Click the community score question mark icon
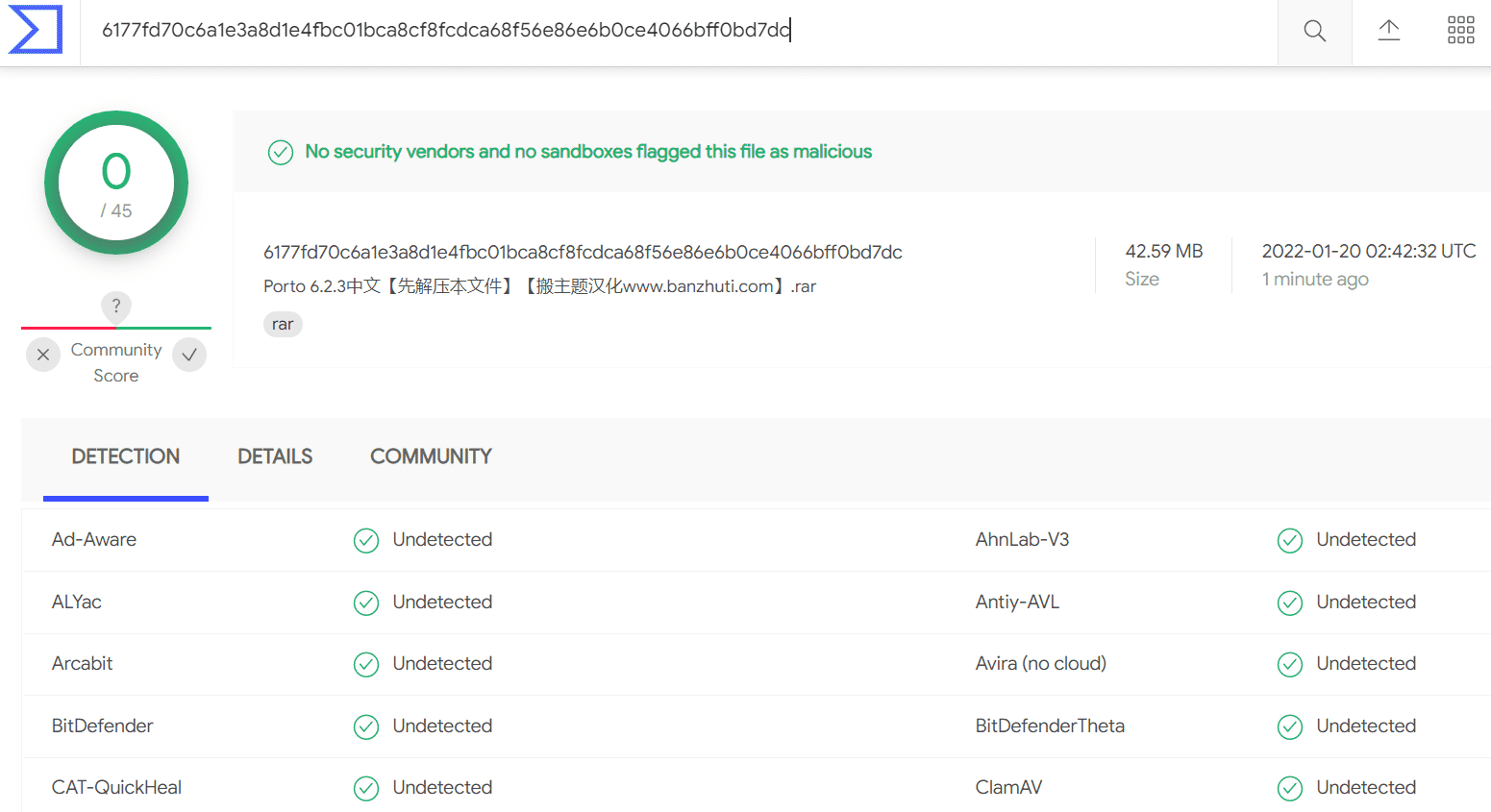The height and width of the screenshot is (812, 1491). 116,307
